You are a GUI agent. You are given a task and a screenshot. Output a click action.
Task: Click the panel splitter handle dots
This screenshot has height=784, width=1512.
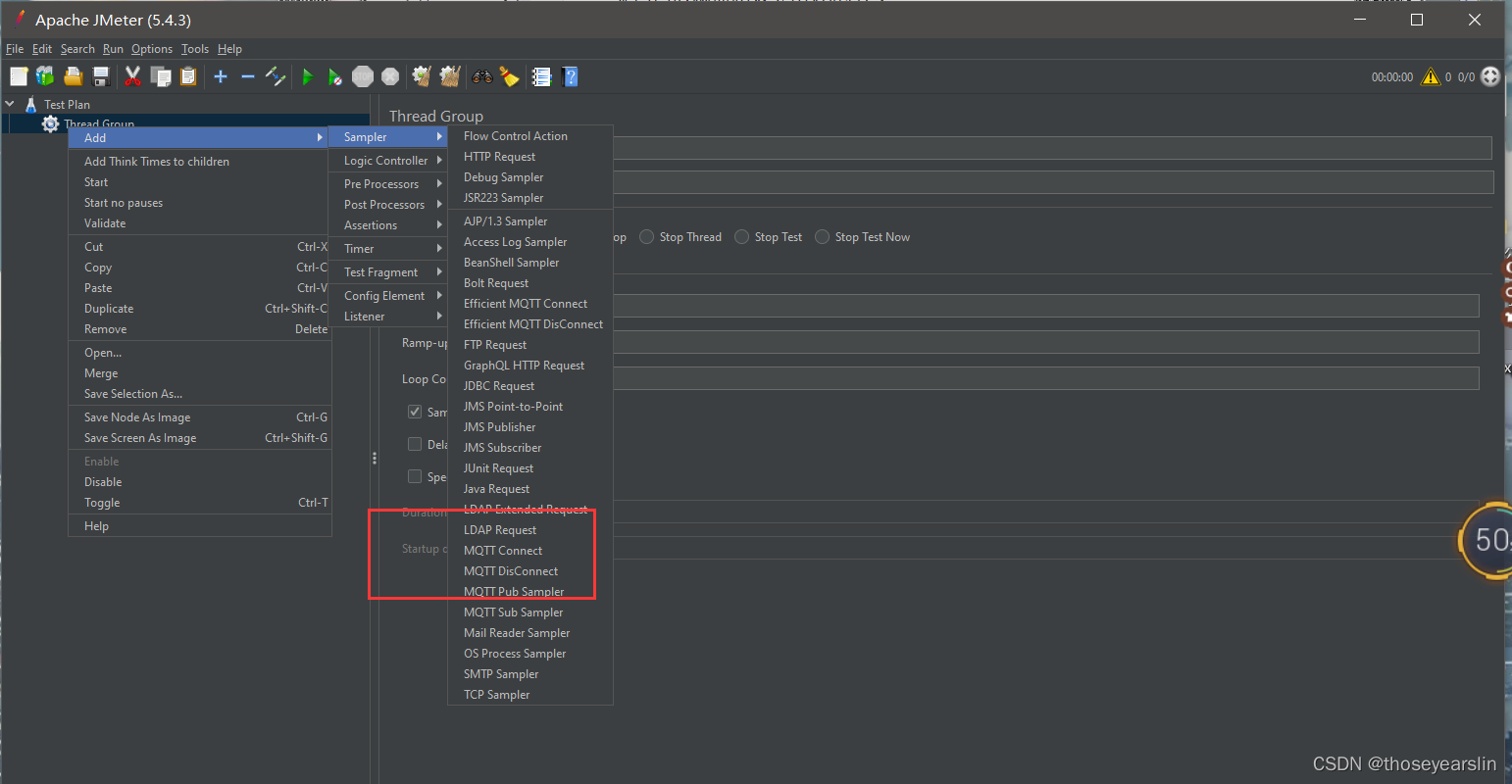tap(375, 458)
